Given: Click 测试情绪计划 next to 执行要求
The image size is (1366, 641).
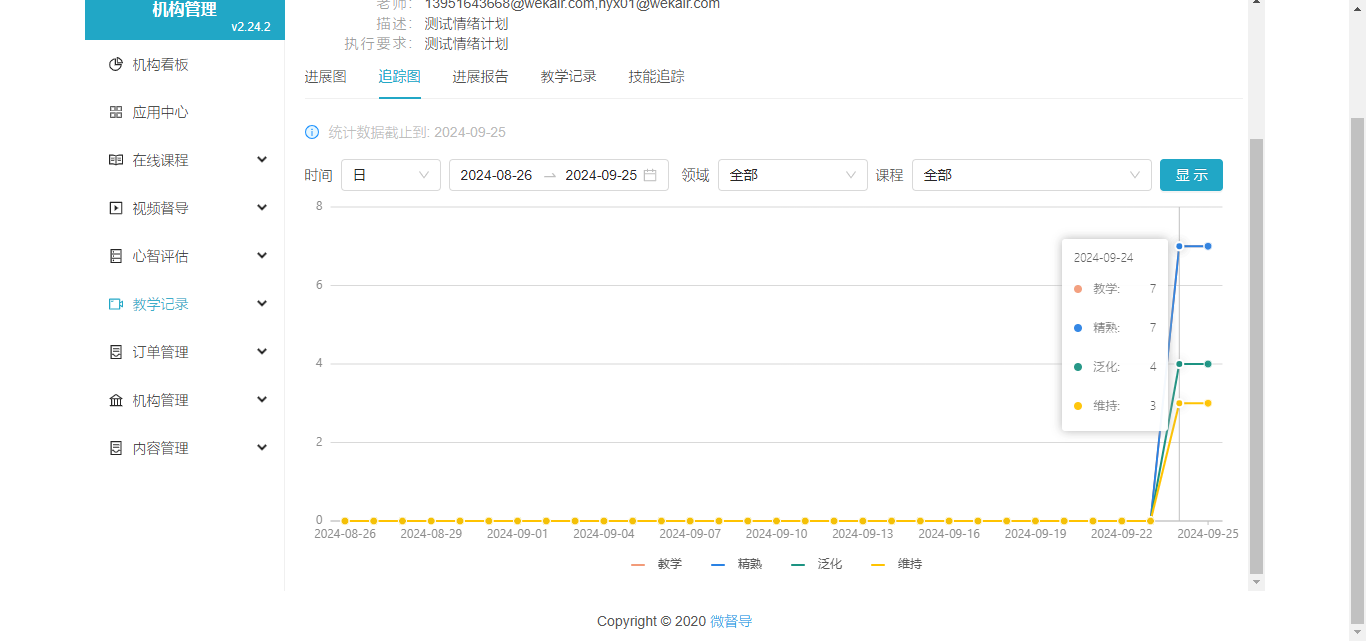Looking at the screenshot, I should 466,44.
